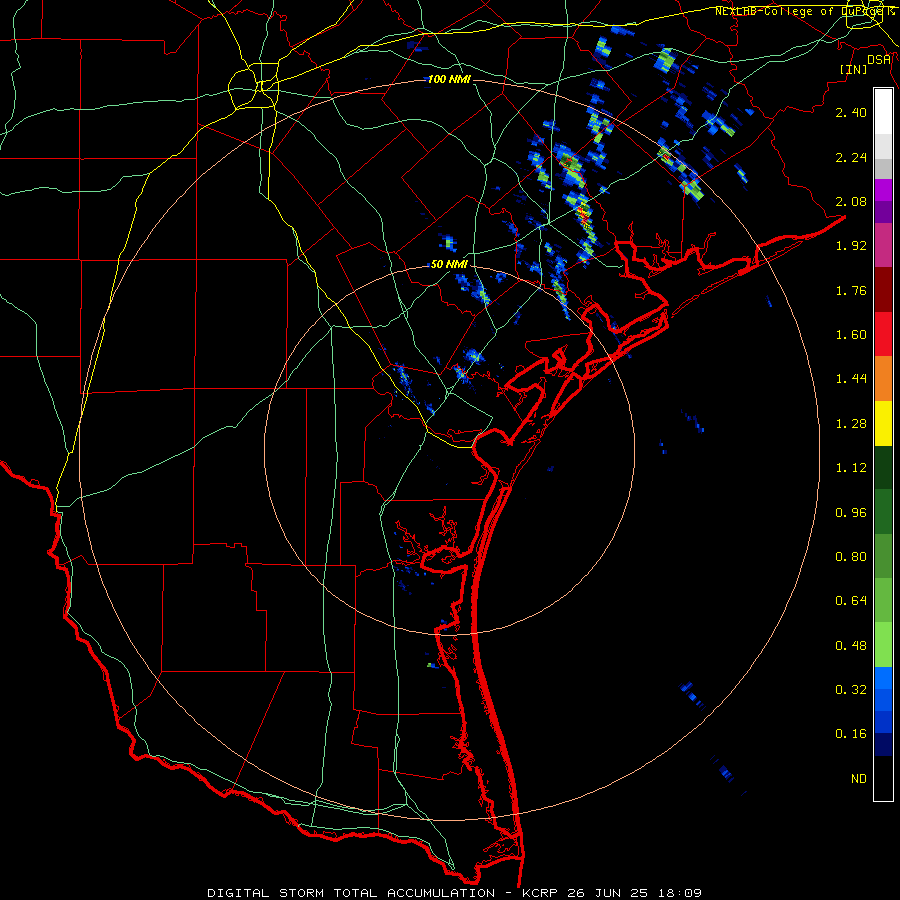Click the 'ND' no-data label
Viewport: 900px width, 900px height.
(x=859, y=779)
